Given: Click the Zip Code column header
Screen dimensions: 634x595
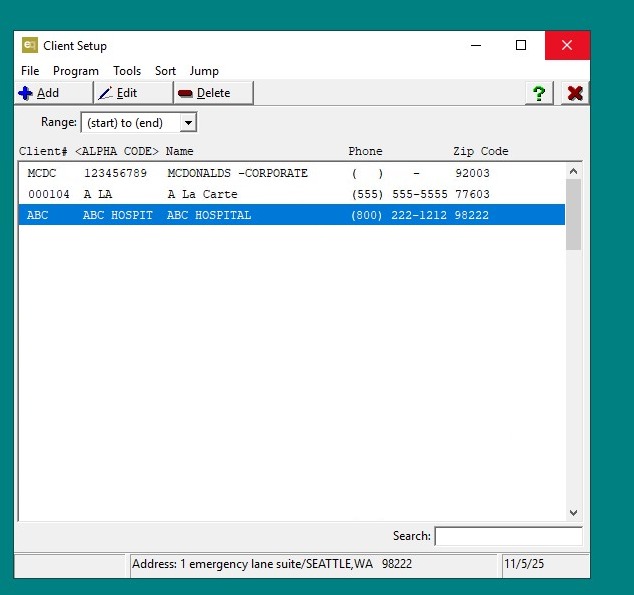Looking at the screenshot, I should coord(480,151).
